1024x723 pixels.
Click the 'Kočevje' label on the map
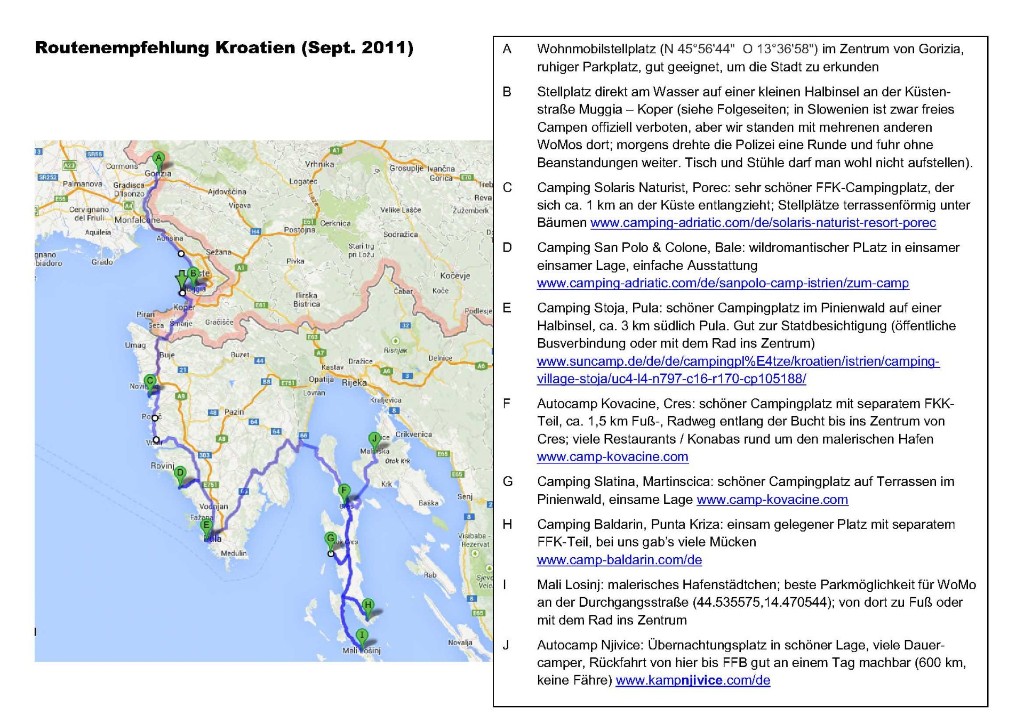pos(455,276)
